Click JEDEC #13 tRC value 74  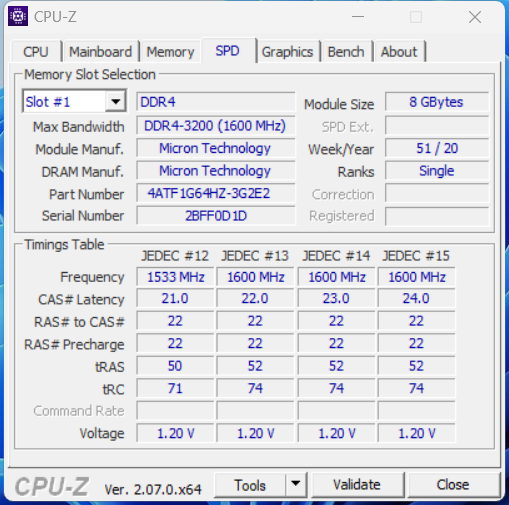tap(255, 388)
